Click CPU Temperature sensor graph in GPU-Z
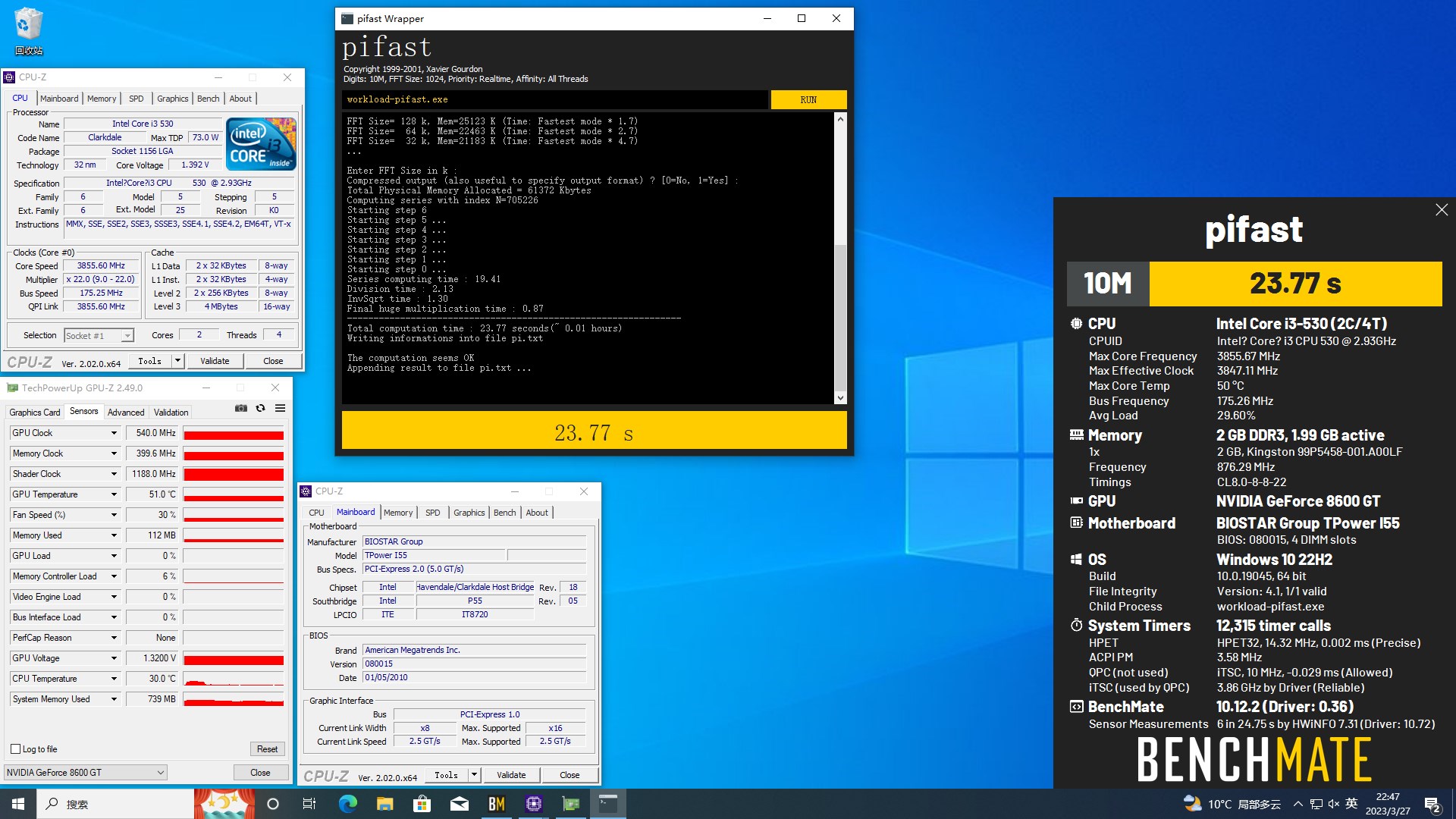Viewport: 1456px width, 819px height. pyautogui.click(x=234, y=679)
